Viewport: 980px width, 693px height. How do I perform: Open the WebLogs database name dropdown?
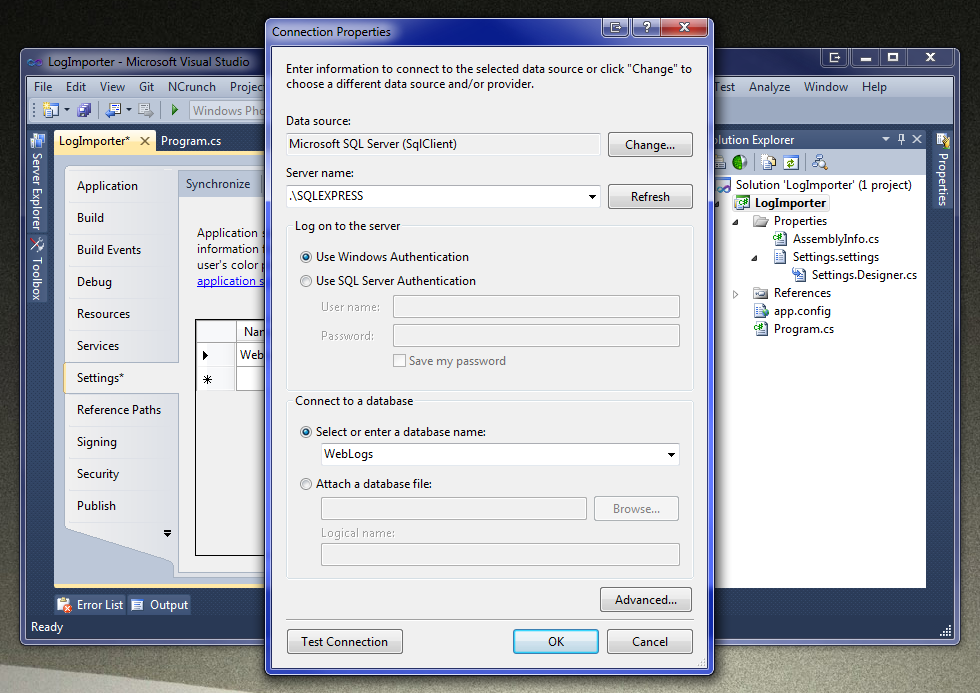(672, 454)
